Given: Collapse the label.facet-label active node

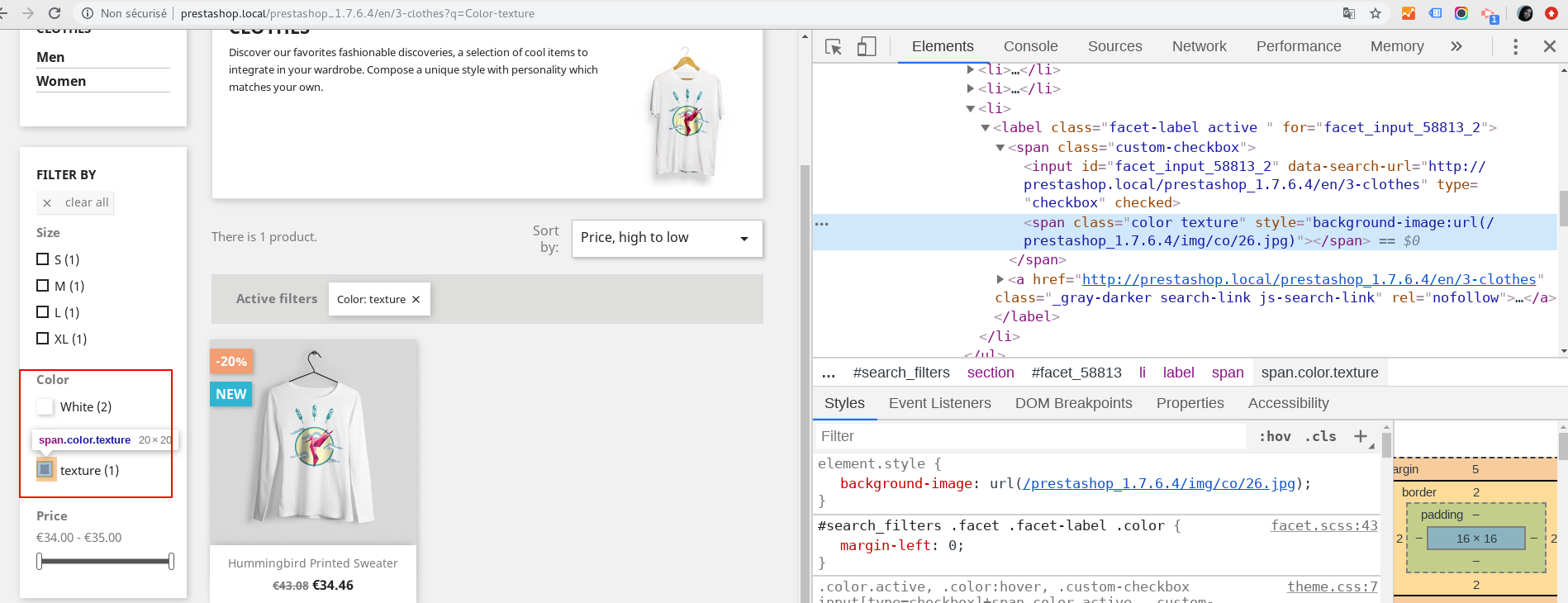Looking at the screenshot, I should [985, 128].
